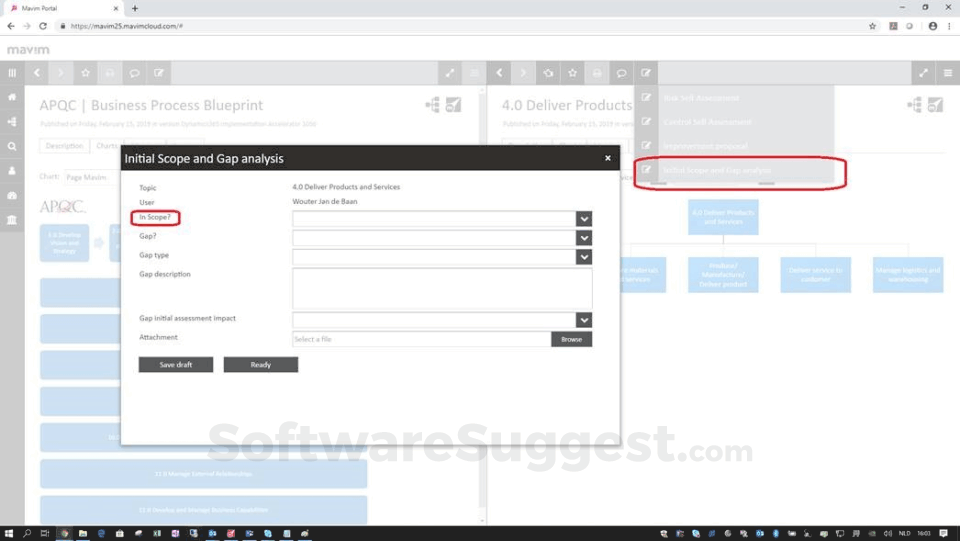This screenshot has width=960, height=541.
Task: Open the In Scope? dropdown
Action: tap(584, 219)
